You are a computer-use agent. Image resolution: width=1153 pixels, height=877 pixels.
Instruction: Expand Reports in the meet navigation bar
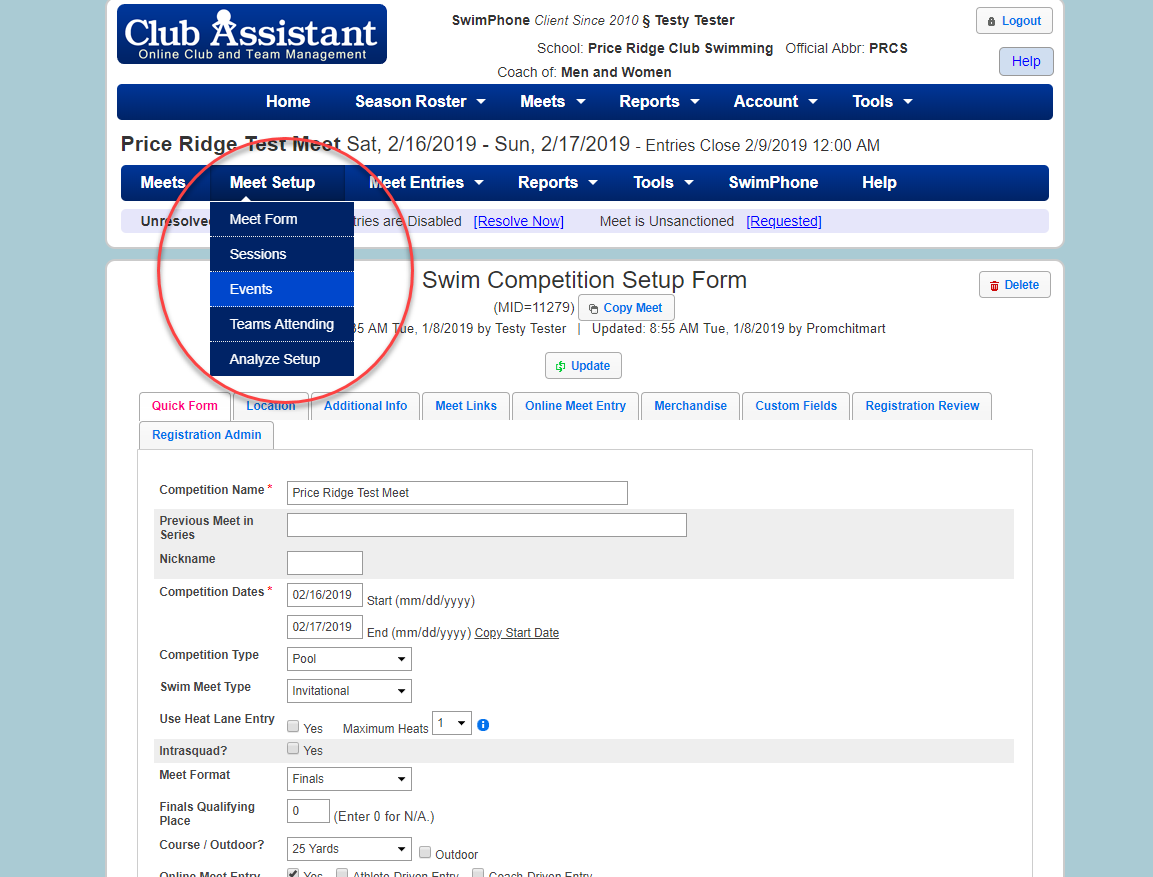pos(557,182)
